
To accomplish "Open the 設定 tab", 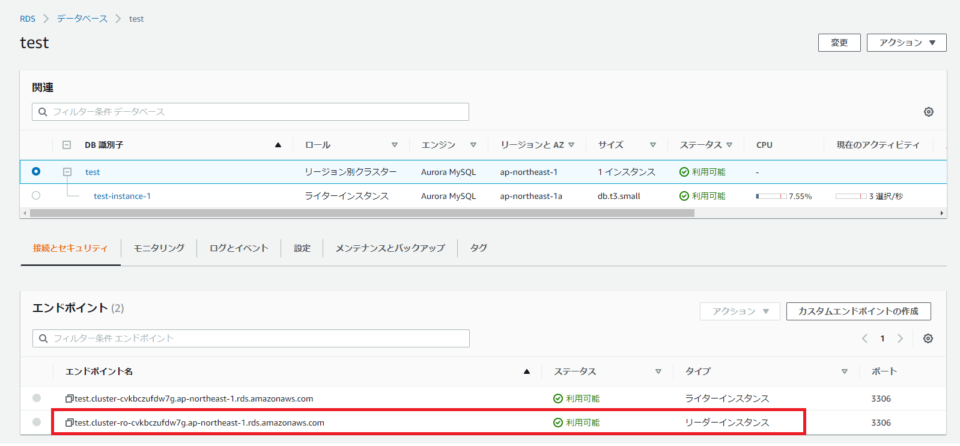I will [302, 248].
